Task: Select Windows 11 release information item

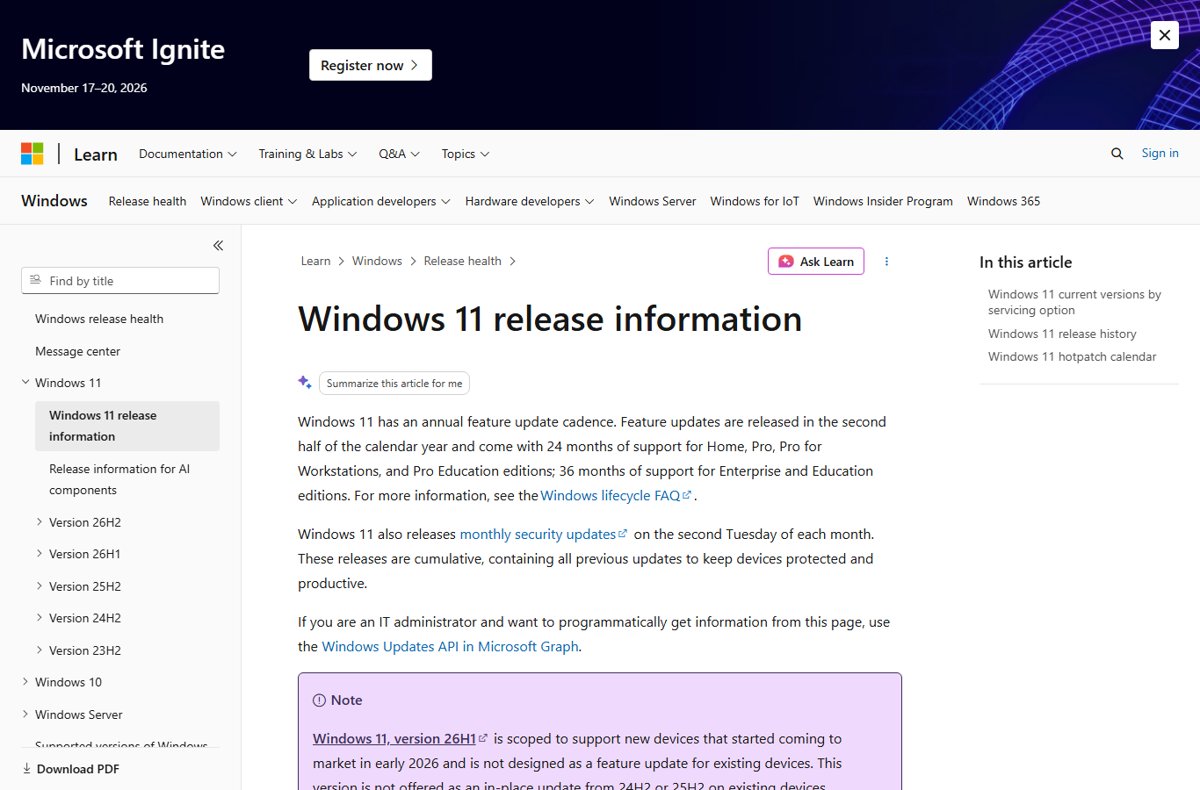Action: (x=127, y=426)
